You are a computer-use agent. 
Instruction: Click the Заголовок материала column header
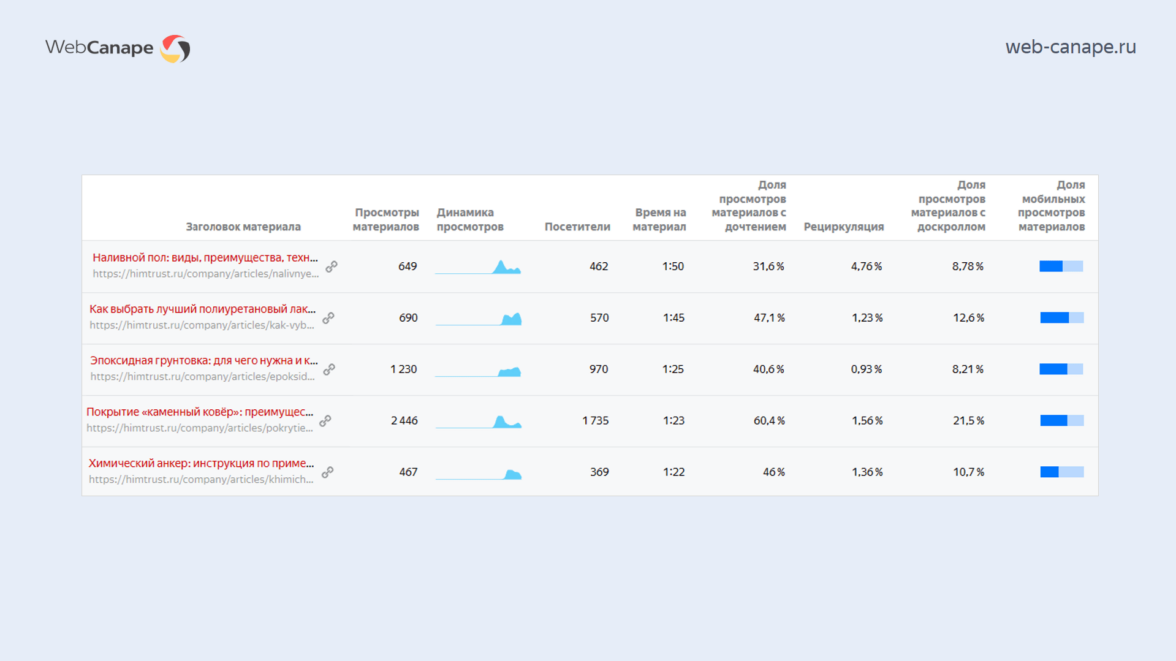pos(243,227)
